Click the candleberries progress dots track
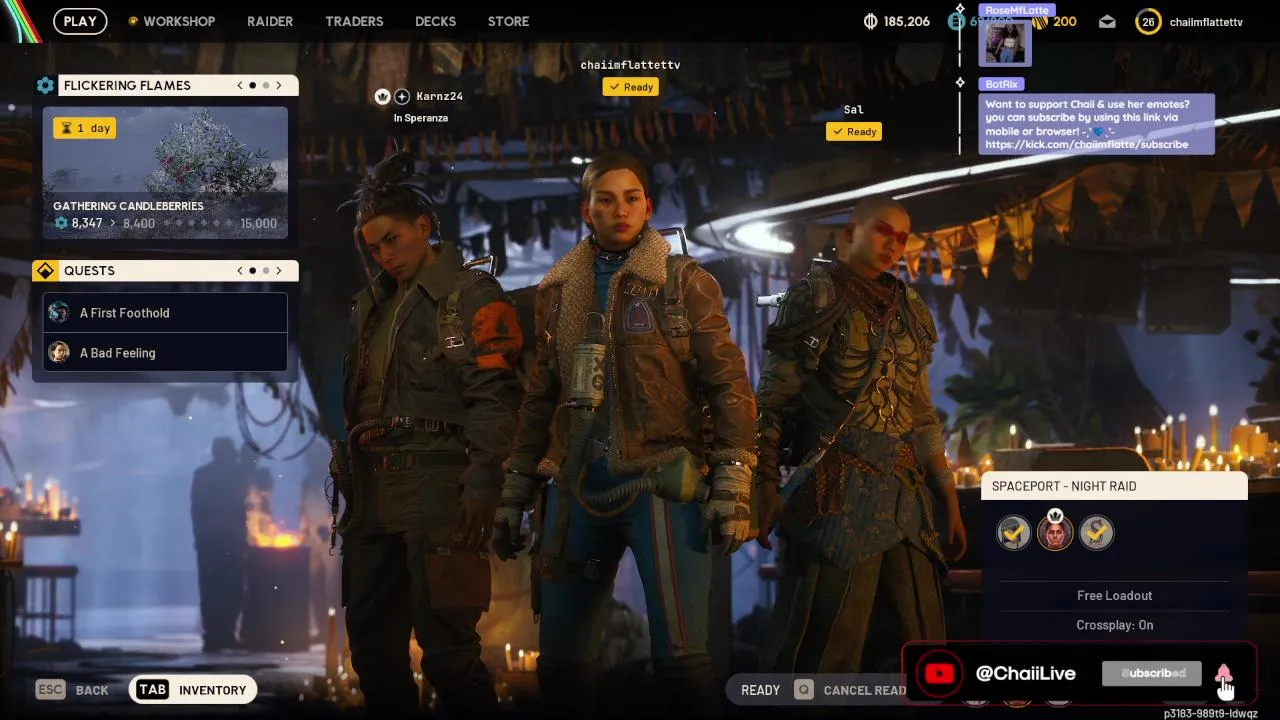The height and width of the screenshot is (720, 1280). (x=197, y=223)
